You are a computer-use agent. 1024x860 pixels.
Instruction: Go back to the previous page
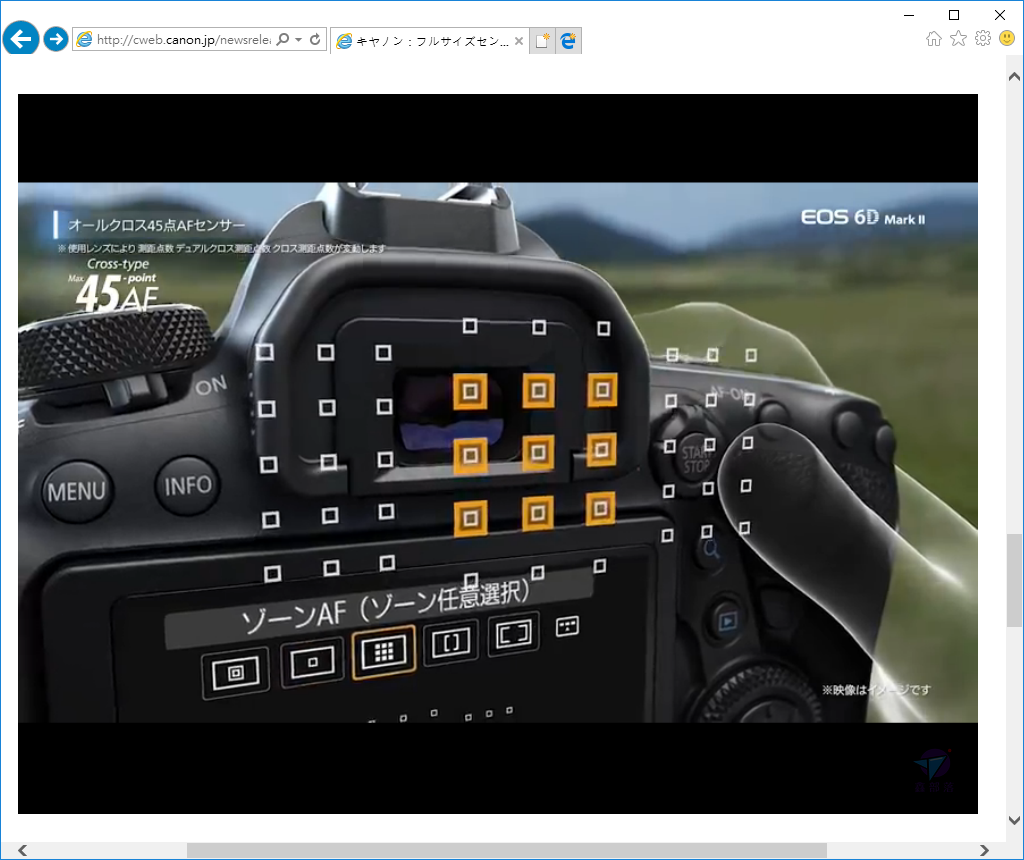click(21, 39)
